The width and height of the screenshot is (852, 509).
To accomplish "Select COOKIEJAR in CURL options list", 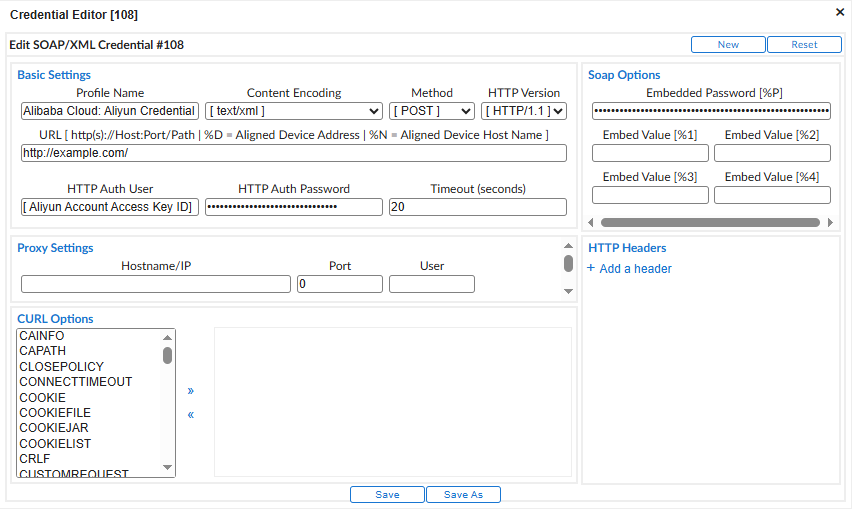I will (54, 428).
